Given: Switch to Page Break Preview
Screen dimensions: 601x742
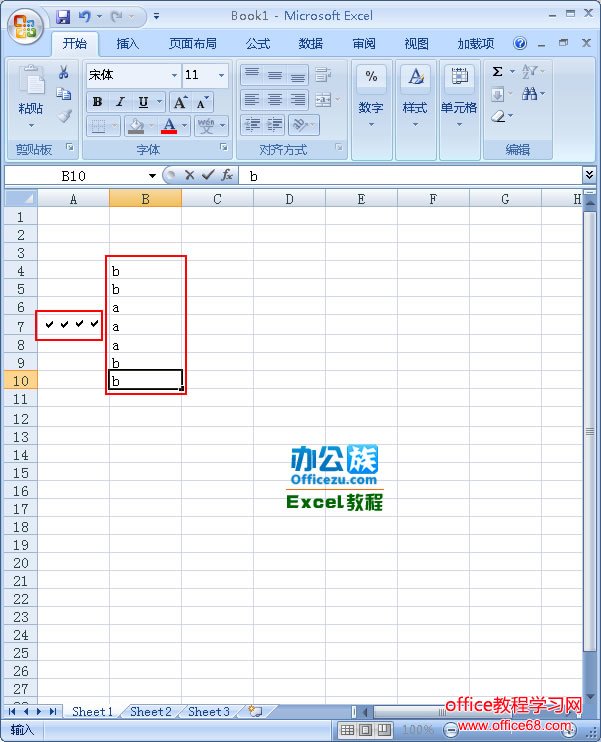Looking at the screenshot, I should tap(384, 730).
